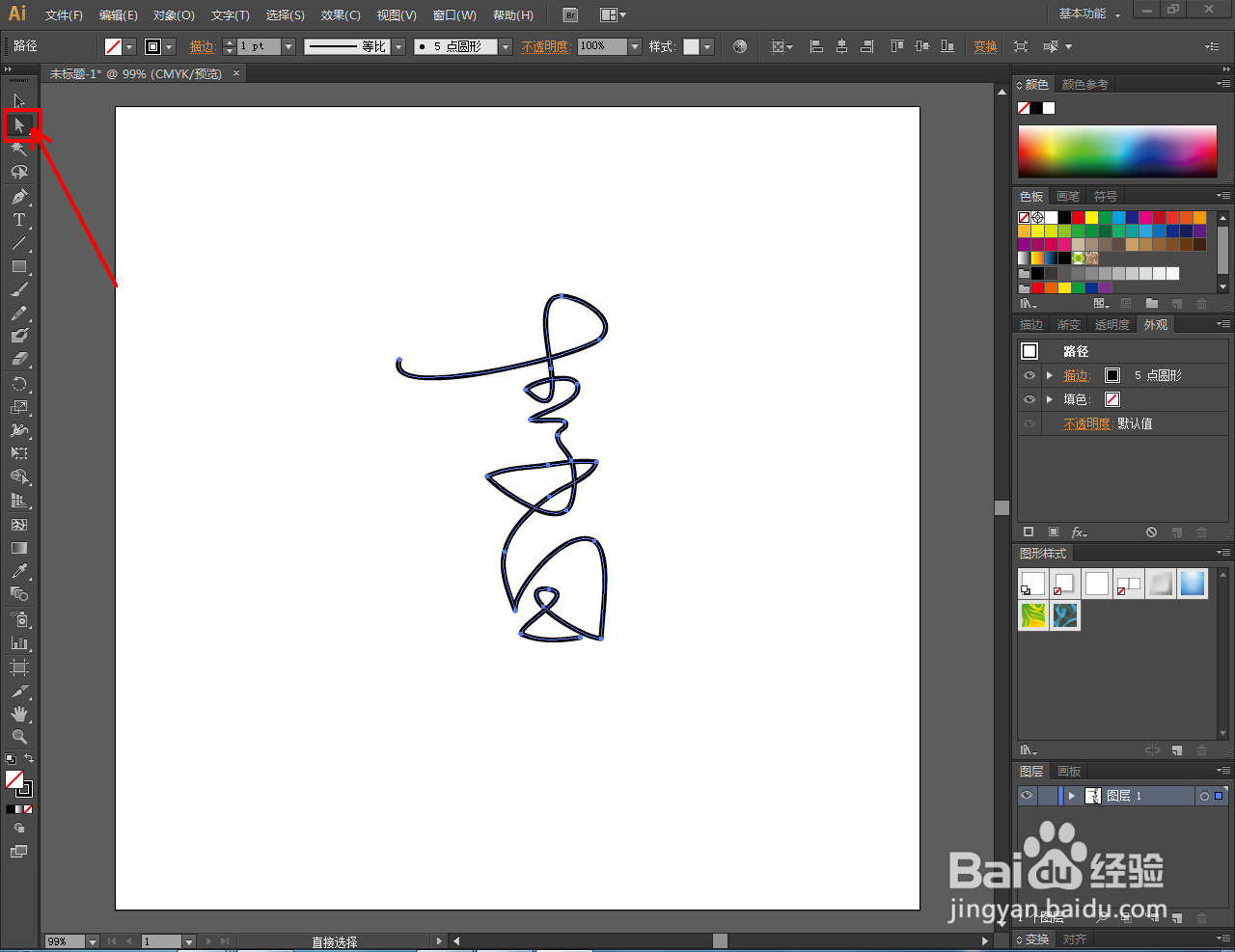Select the Zoom tool

coord(19,737)
